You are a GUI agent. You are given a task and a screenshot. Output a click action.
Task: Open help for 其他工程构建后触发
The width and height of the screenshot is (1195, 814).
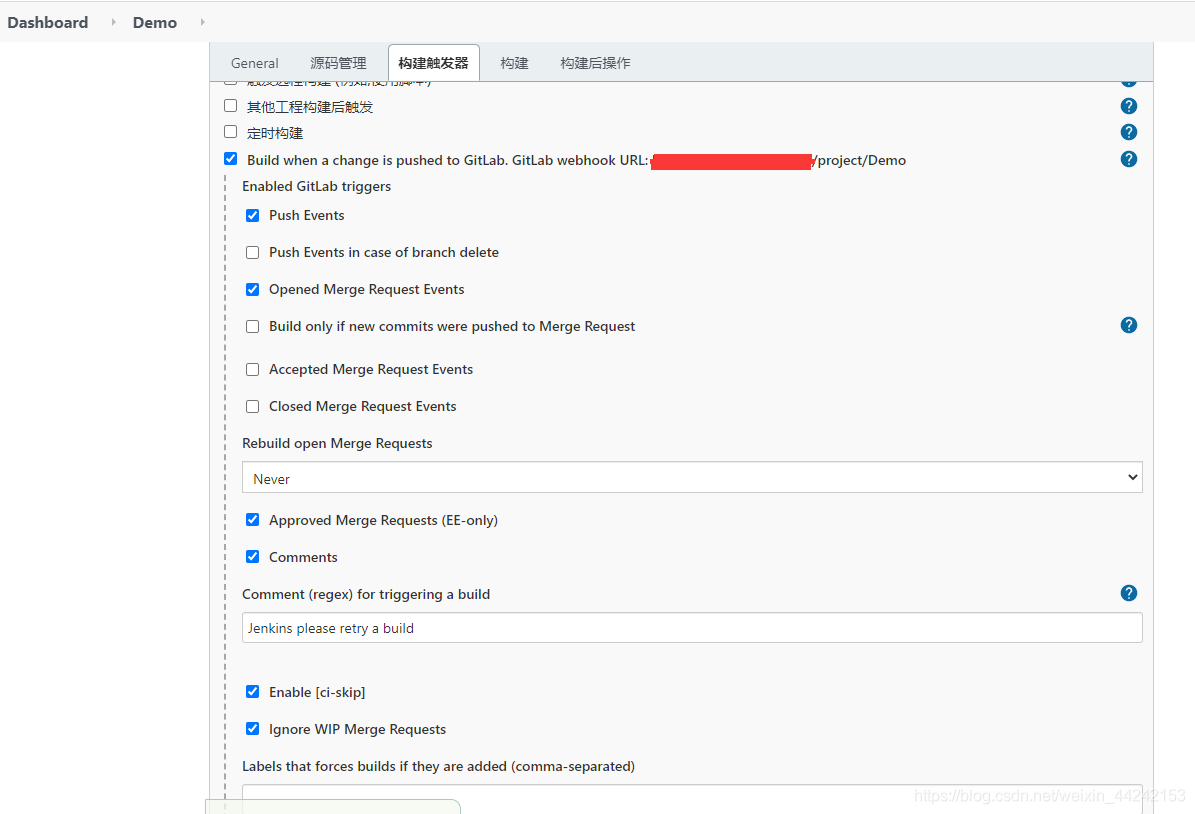(1129, 106)
